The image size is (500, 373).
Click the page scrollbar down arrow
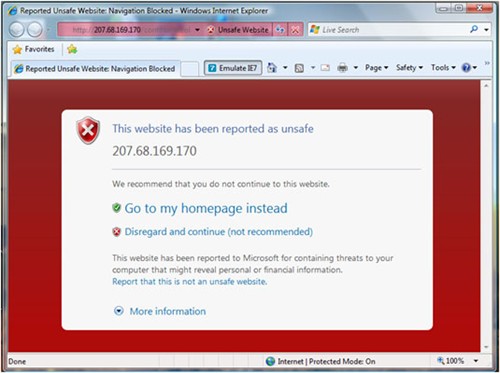click(486, 347)
